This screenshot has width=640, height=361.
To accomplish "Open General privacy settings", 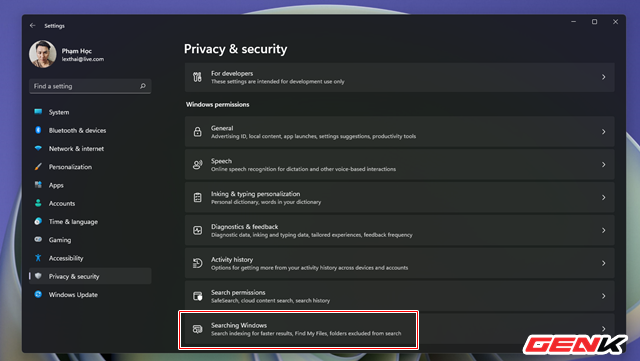I will tap(400, 131).
